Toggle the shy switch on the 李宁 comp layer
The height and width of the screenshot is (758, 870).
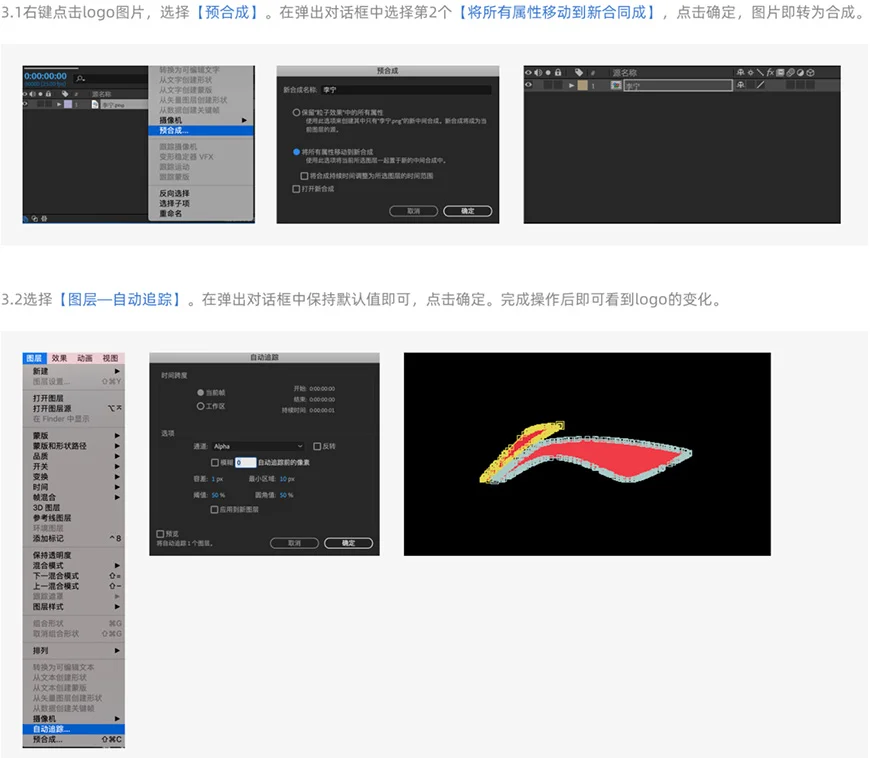pyautogui.click(x=741, y=85)
